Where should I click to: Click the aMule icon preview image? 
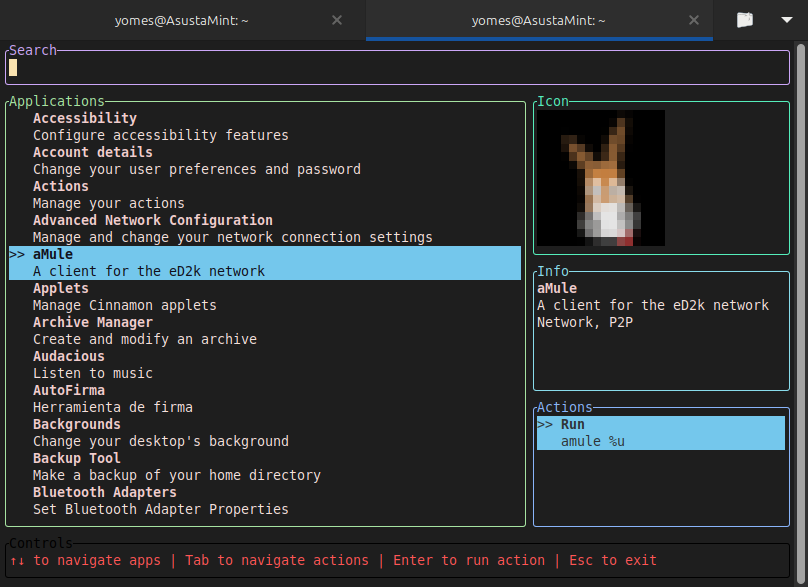click(601, 178)
